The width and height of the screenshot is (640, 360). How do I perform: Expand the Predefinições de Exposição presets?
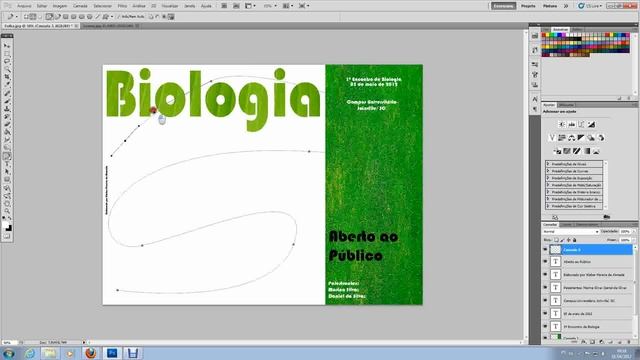548,178
